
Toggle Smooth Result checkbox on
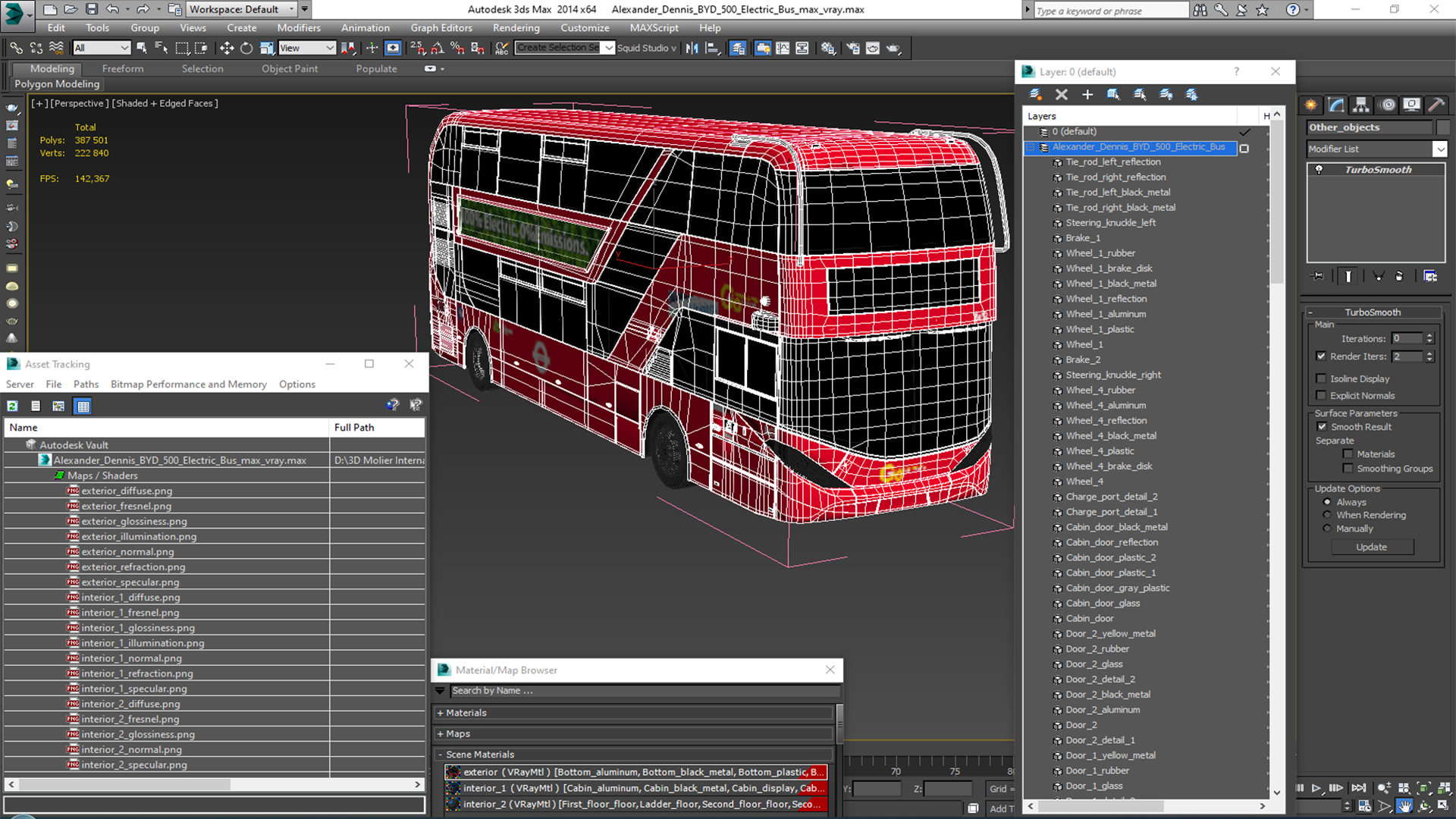pos(1324,426)
